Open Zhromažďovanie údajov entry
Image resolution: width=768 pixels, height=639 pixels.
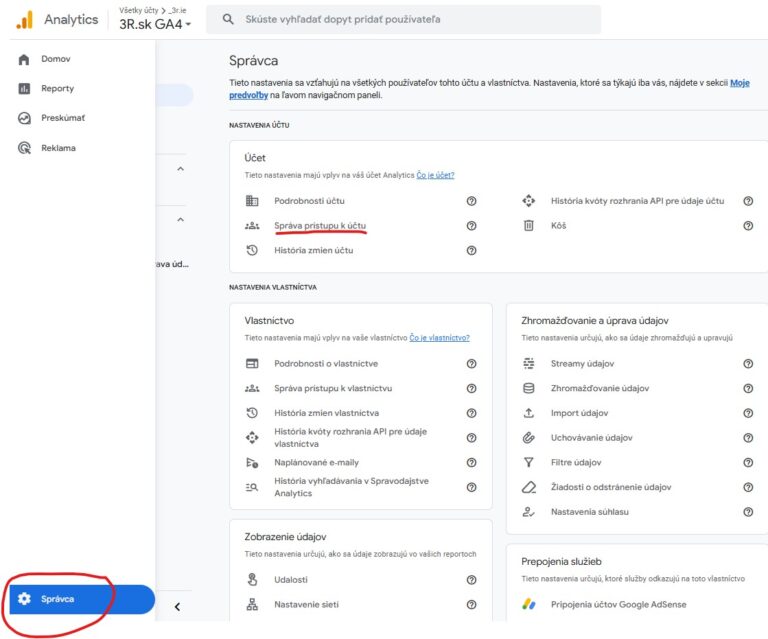(600, 388)
